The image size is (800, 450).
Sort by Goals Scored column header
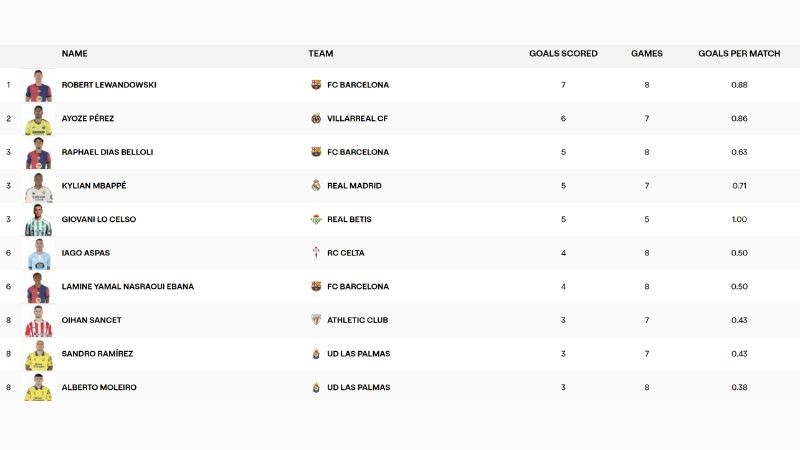pos(563,53)
